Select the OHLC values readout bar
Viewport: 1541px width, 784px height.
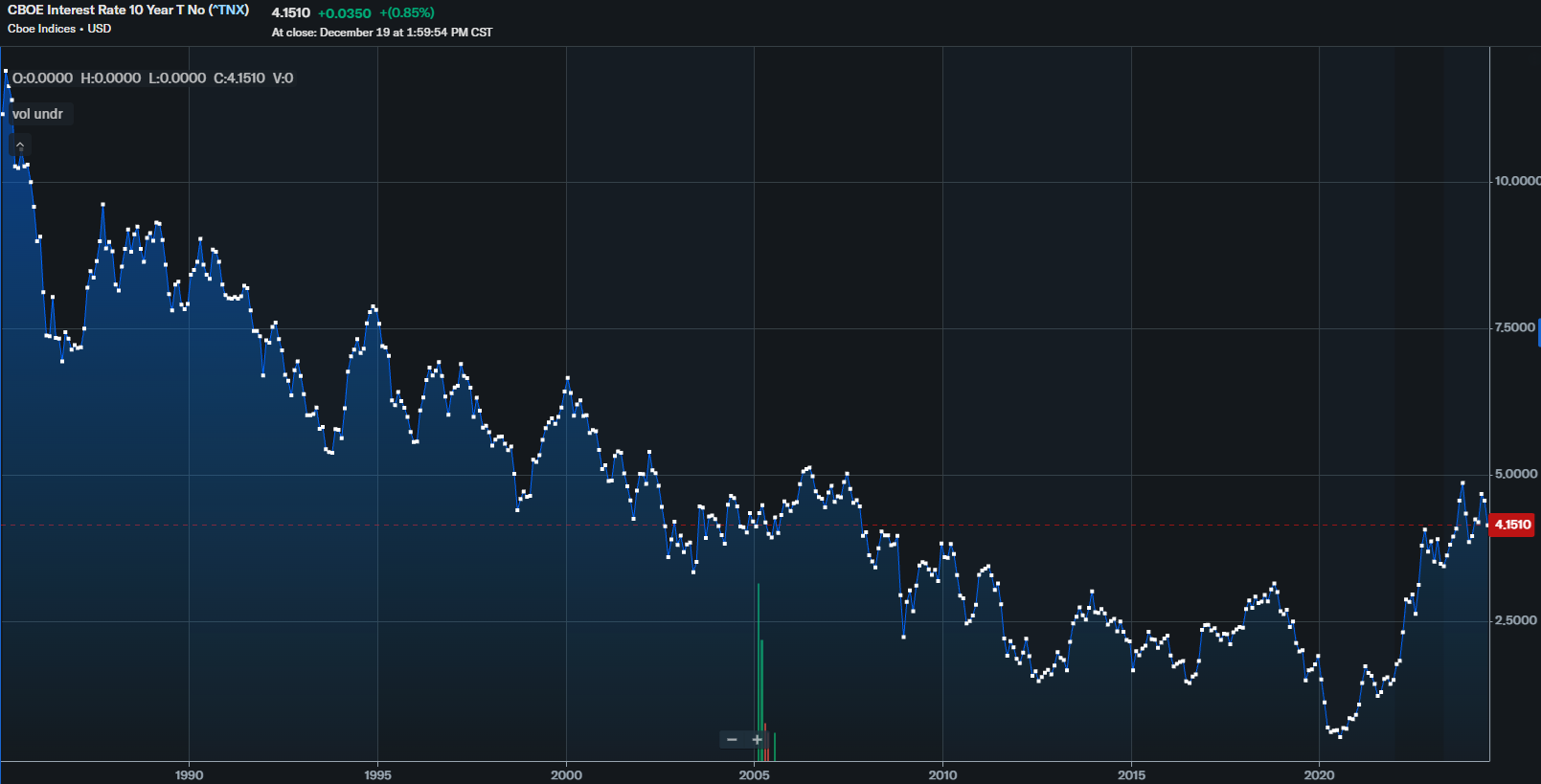(152, 78)
